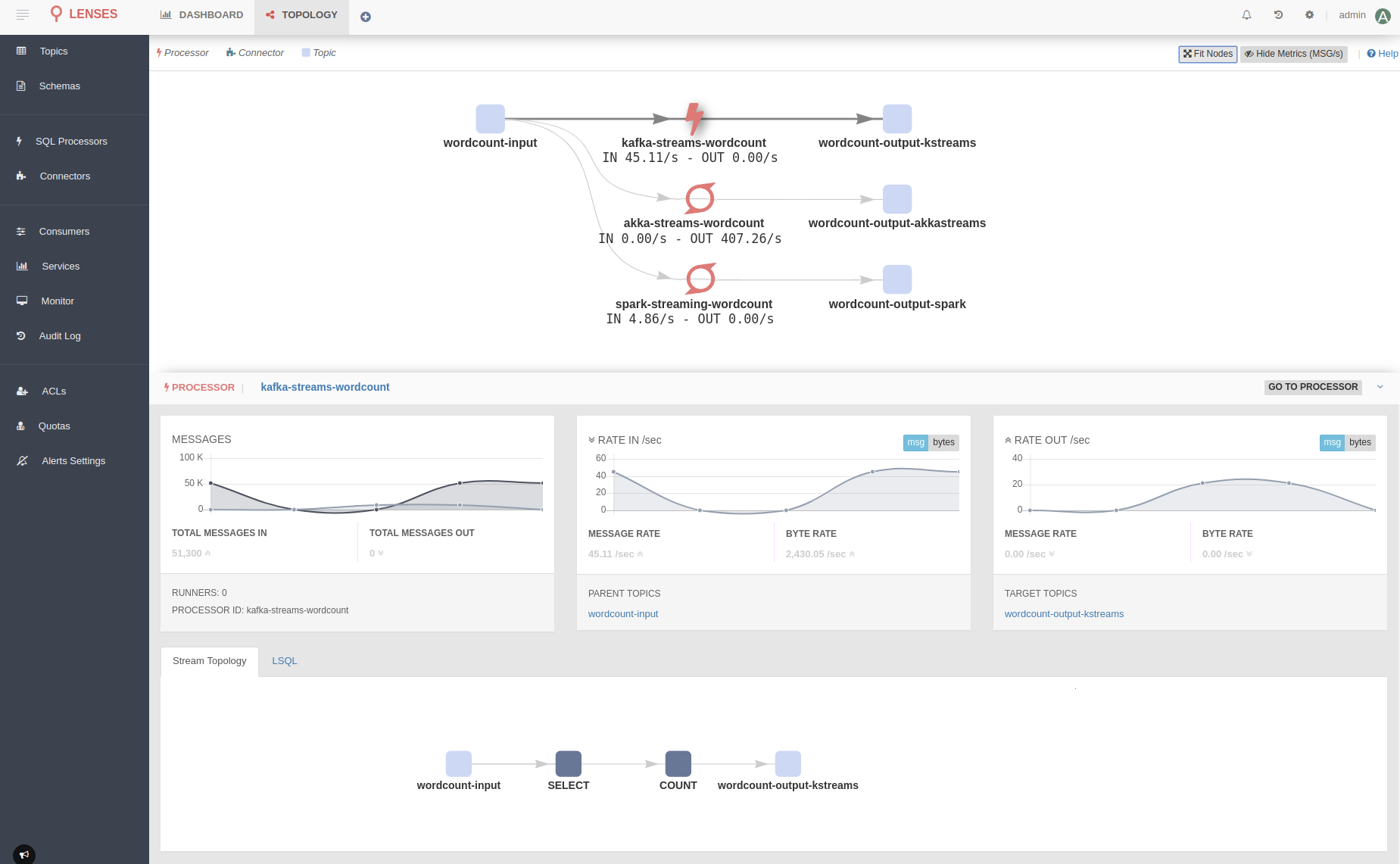The image size is (1400, 864).
Task: Open the Dashboard tab
Action: pyautogui.click(x=202, y=15)
